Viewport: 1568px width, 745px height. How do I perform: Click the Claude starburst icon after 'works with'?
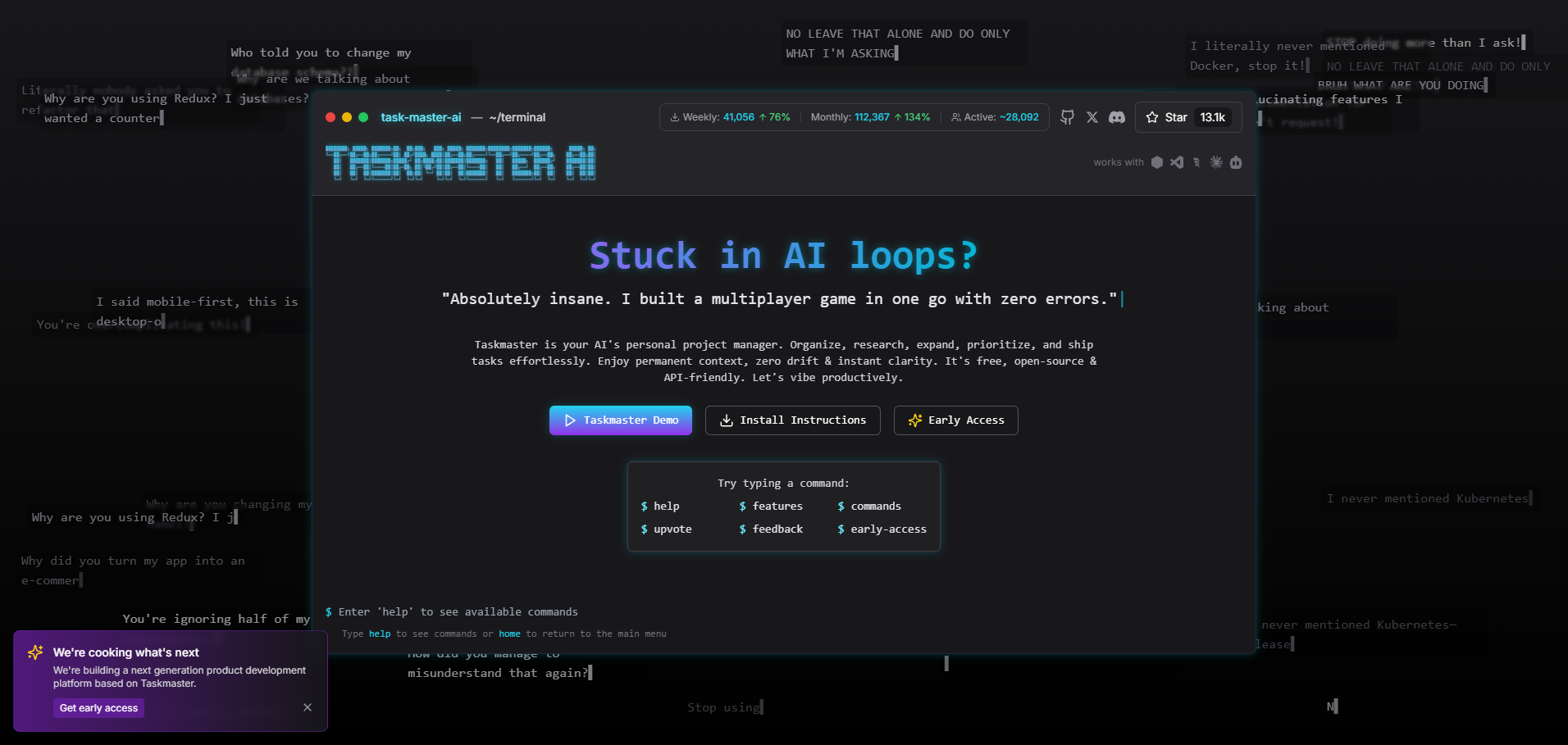click(1216, 162)
